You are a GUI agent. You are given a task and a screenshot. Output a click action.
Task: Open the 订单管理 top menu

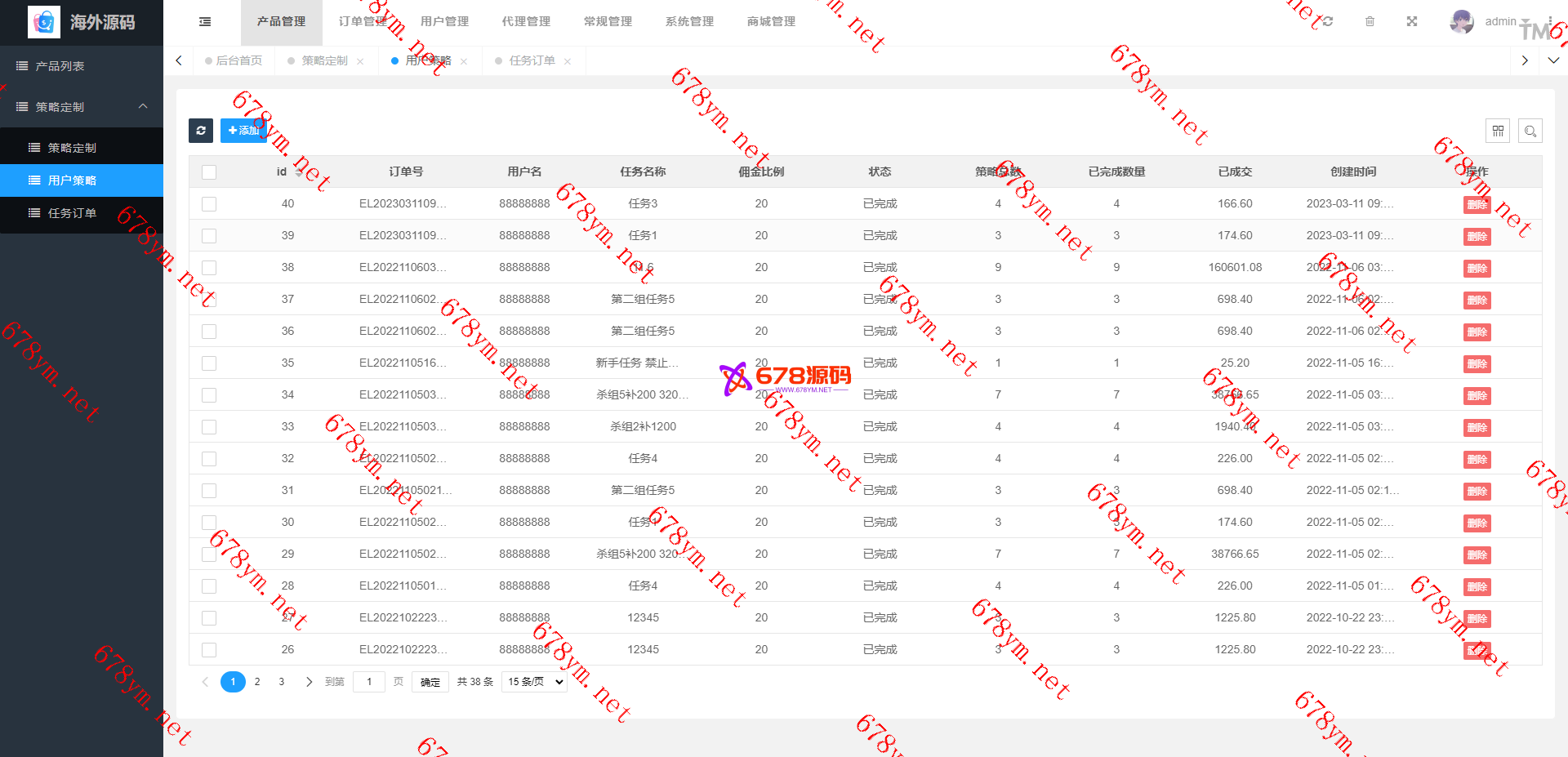363,22
